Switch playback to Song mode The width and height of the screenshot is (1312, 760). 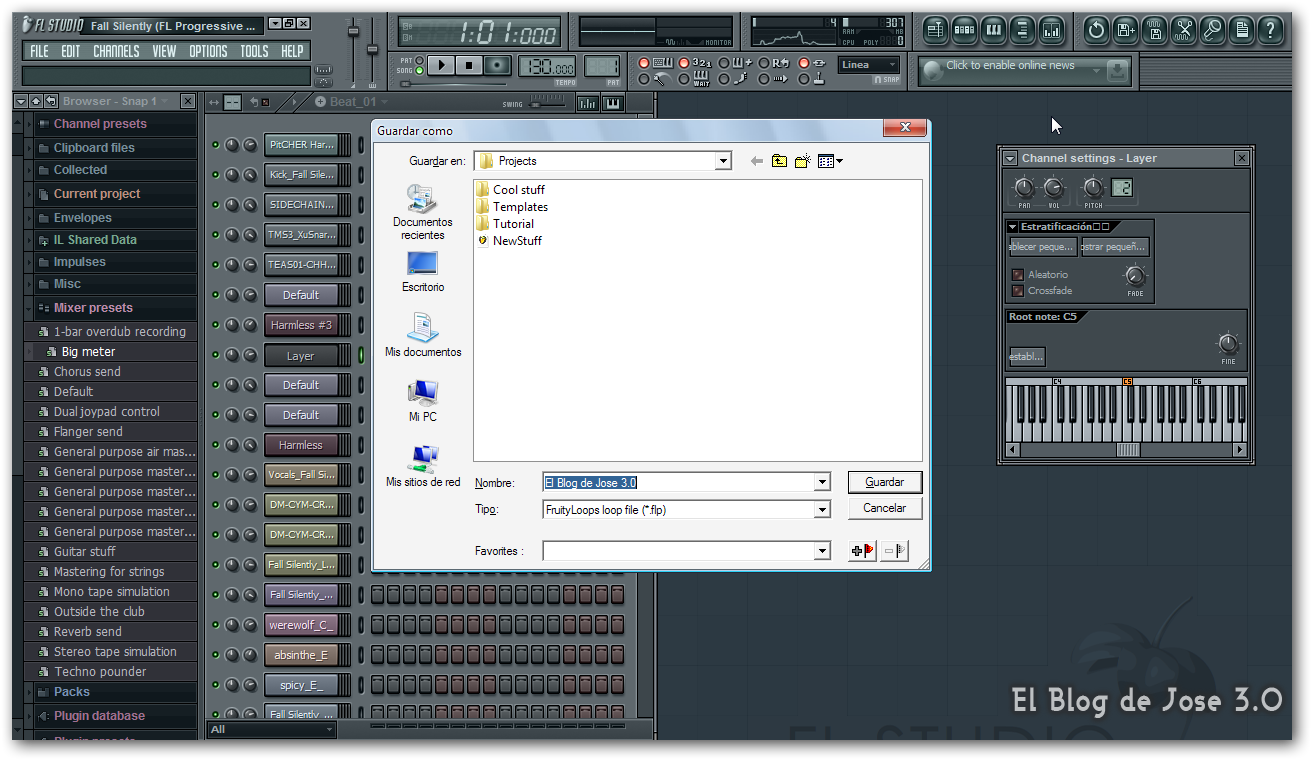(x=420, y=70)
